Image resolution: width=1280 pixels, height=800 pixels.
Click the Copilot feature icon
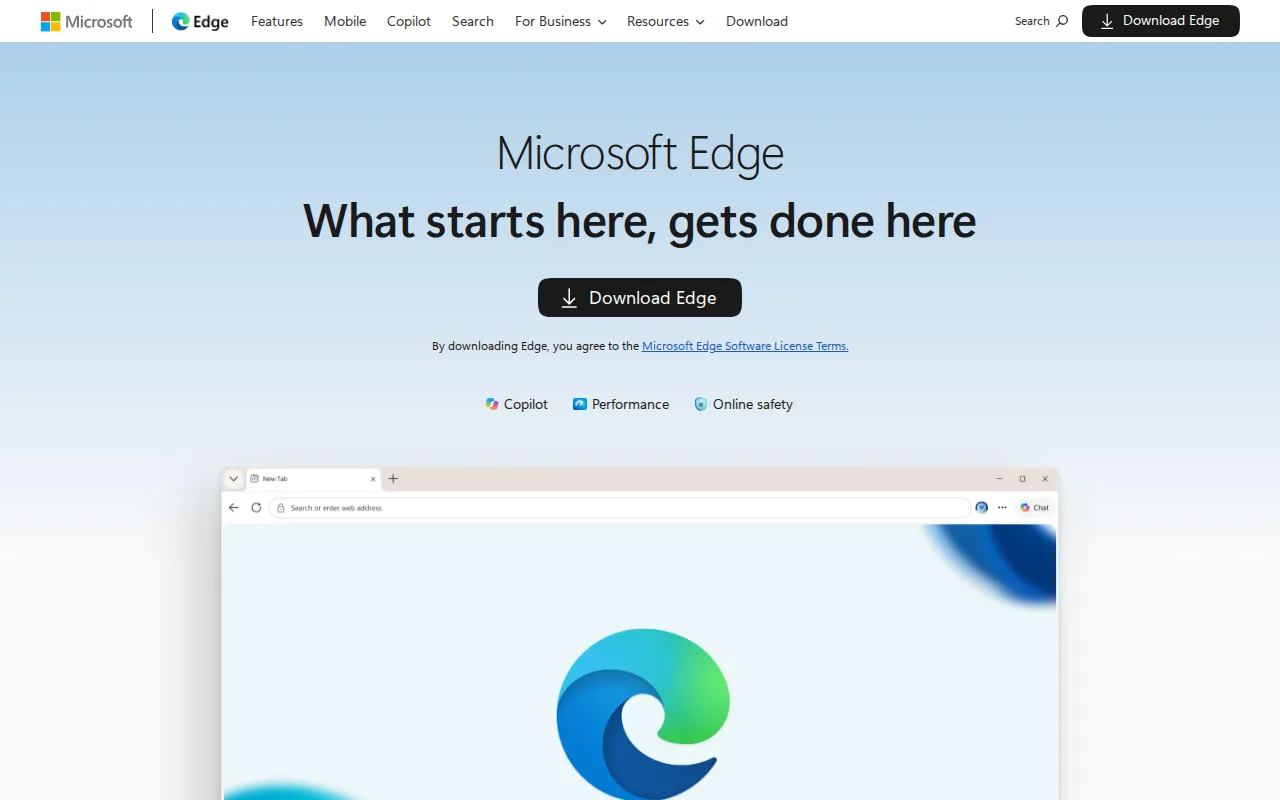click(x=492, y=404)
